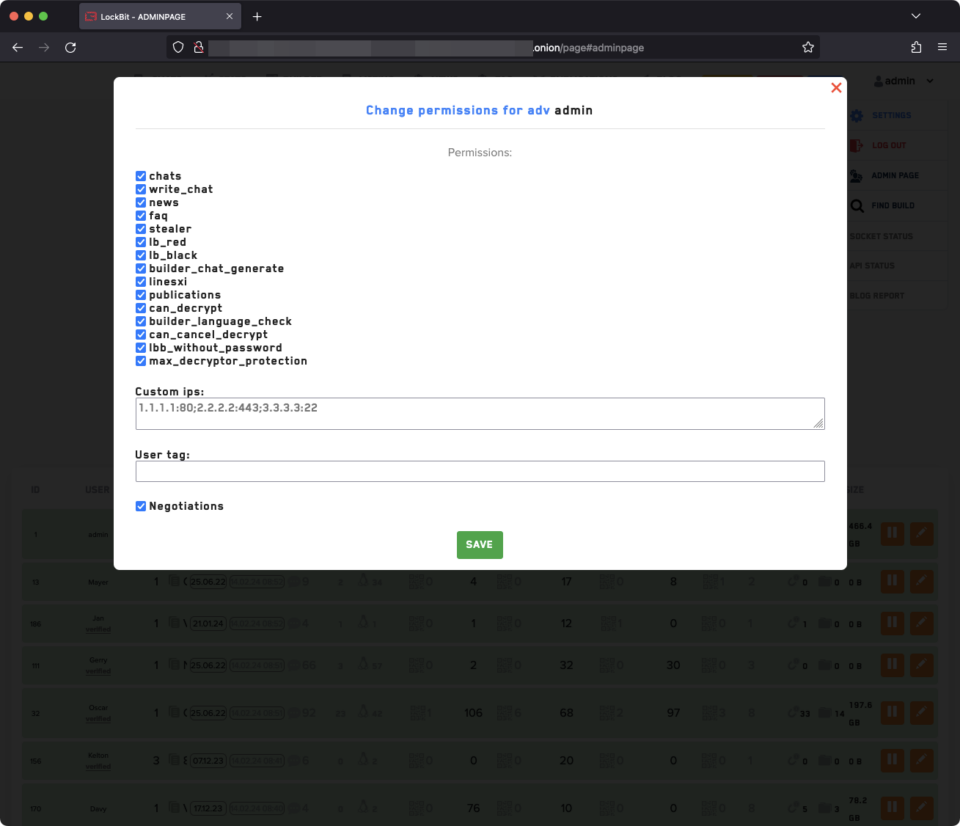
Task: Bookmark this page with the star icon
Action: pos(807,47)
